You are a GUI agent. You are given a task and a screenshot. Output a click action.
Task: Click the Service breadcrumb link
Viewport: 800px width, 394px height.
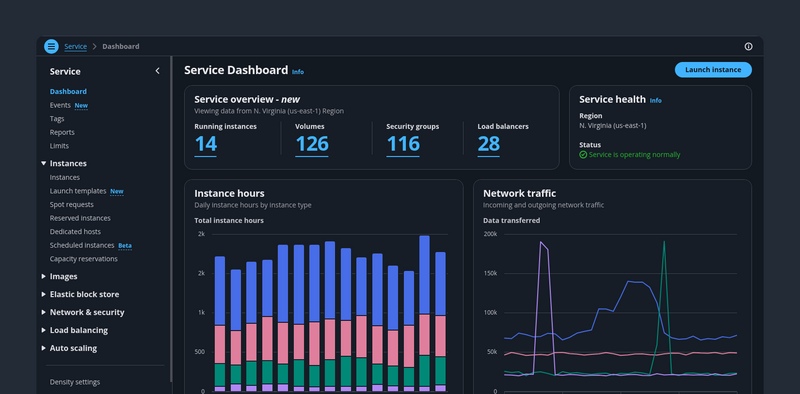[x=76, y=46]
